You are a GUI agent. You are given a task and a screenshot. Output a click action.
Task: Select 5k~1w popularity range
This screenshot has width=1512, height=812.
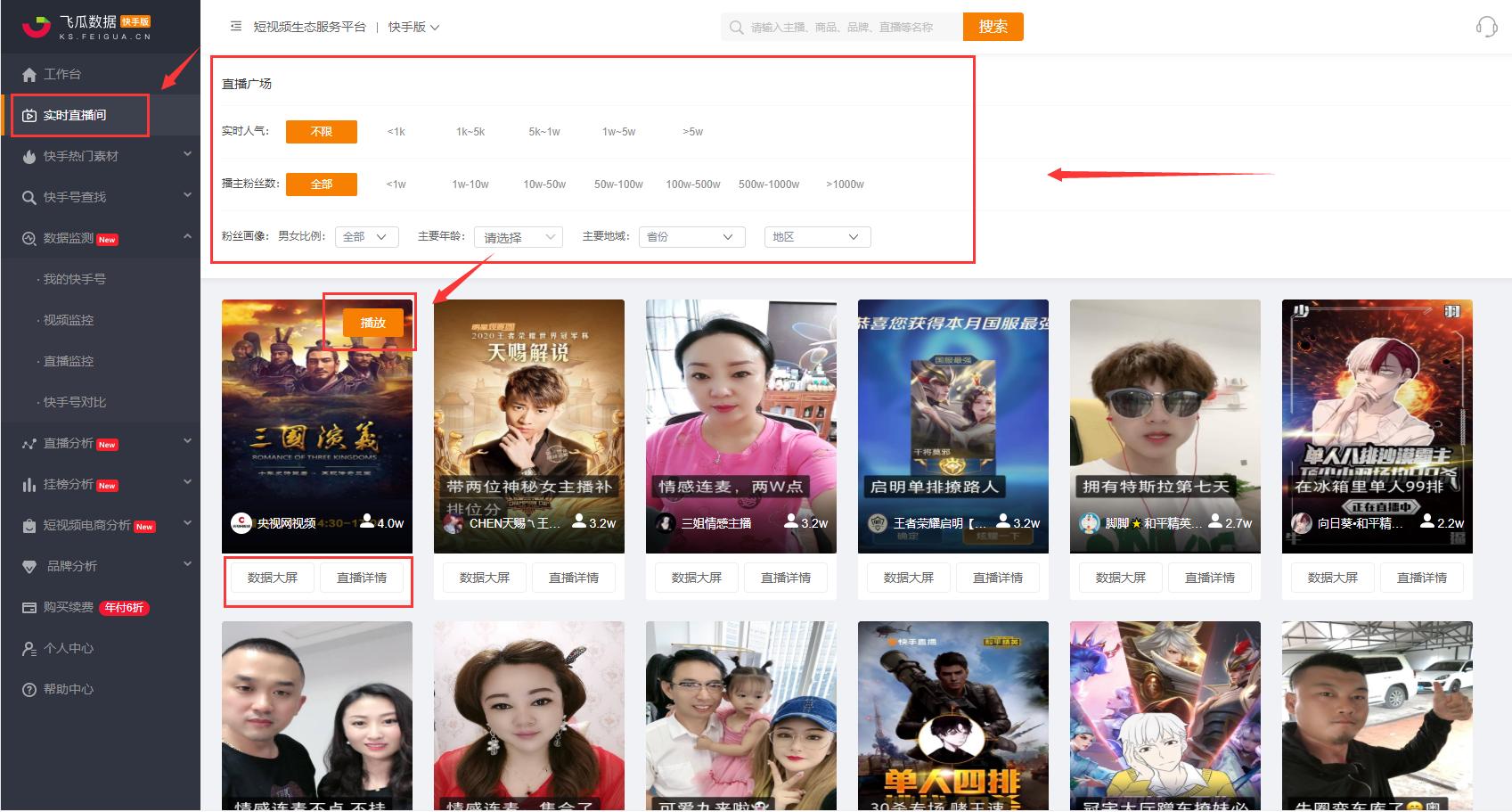(544, 131)
